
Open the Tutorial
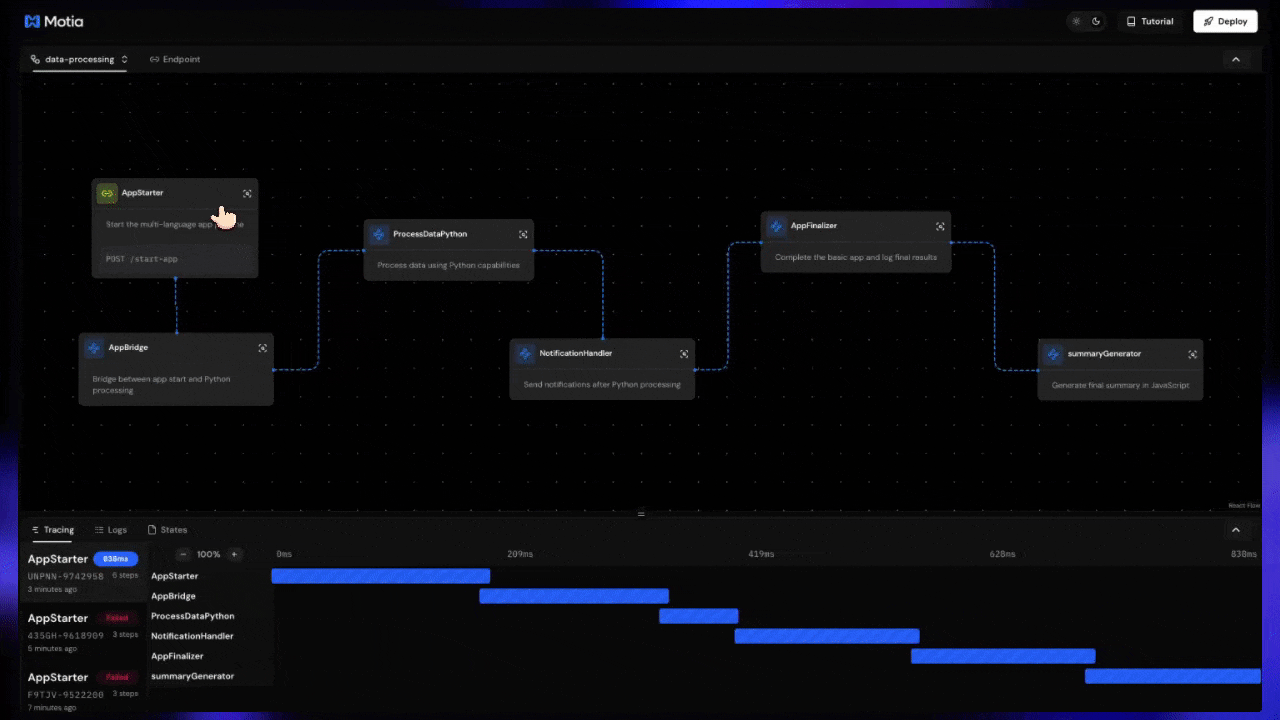click(1150, 21)
